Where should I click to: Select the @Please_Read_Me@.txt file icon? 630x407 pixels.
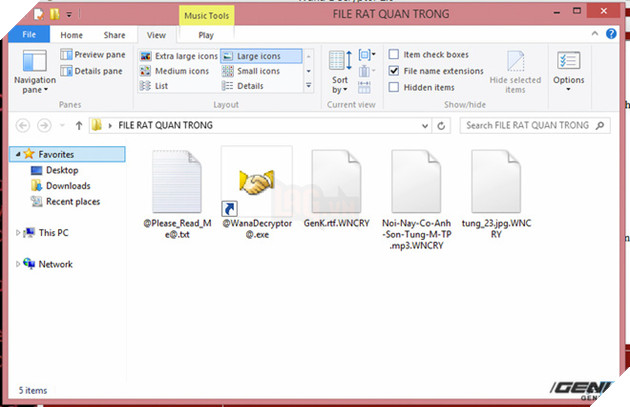pyautogui.click(x=176, y=182)
